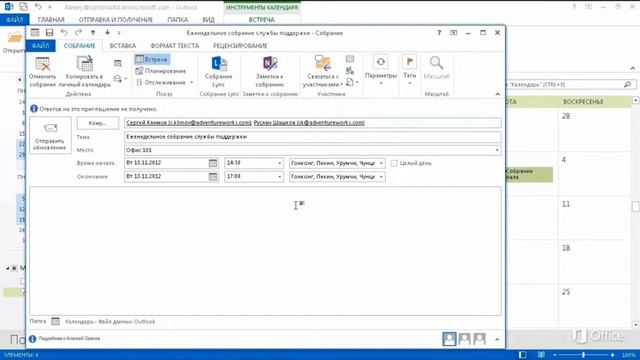Switch to reading view icon in status bar
The height and width of the screenshot is (360, 640).
tap(541, 355)
